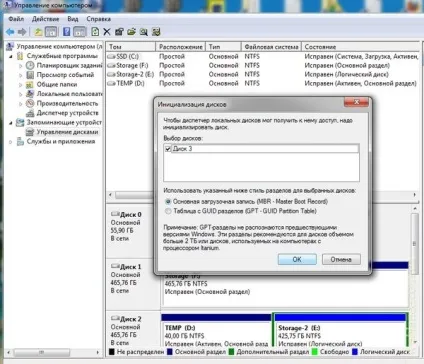Select the TEMP (D:) 40,00 ГБ partition
Viewport: 424px width, 364px height.
[216, 330]
